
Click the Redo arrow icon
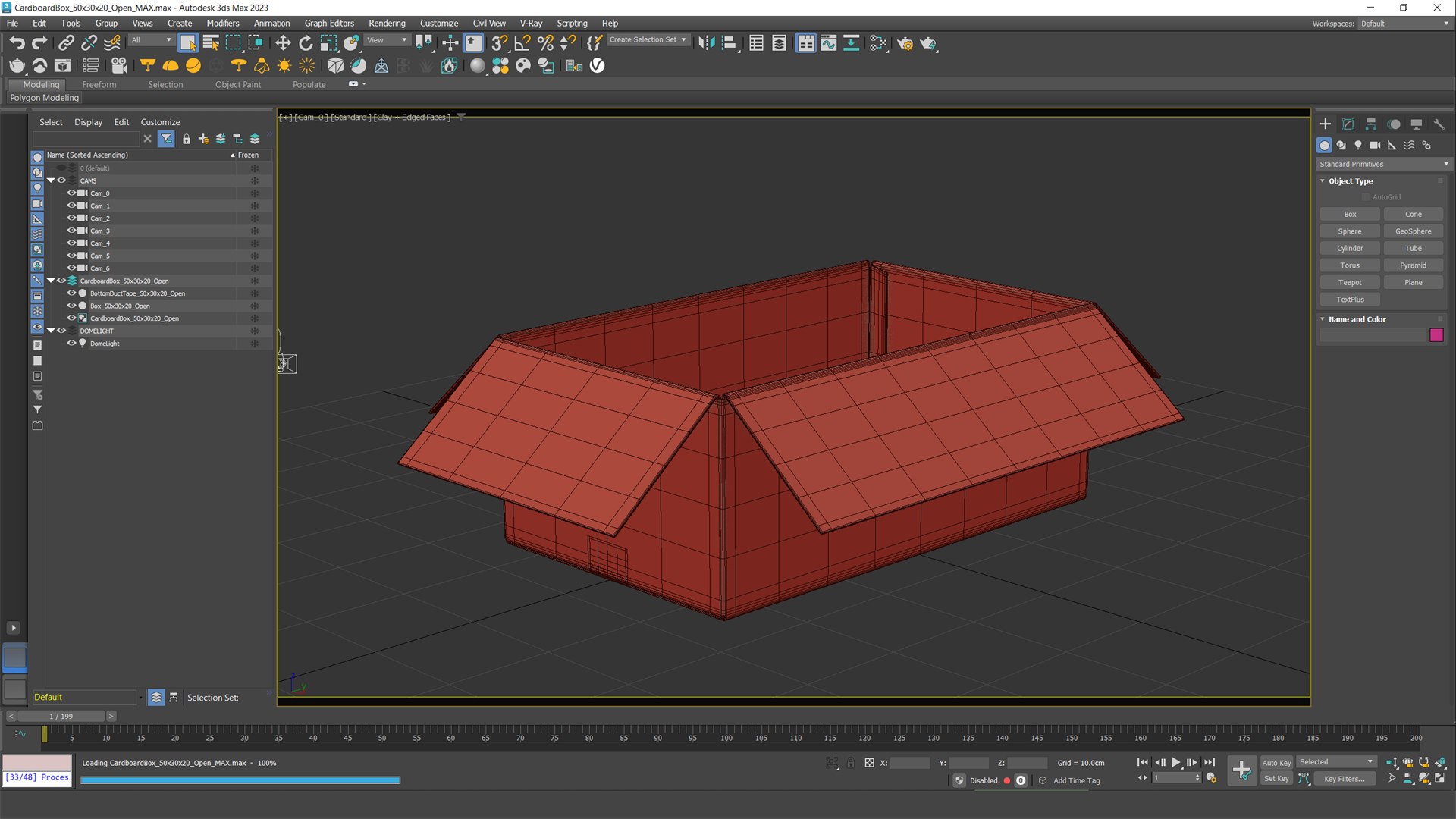[39, 43]
